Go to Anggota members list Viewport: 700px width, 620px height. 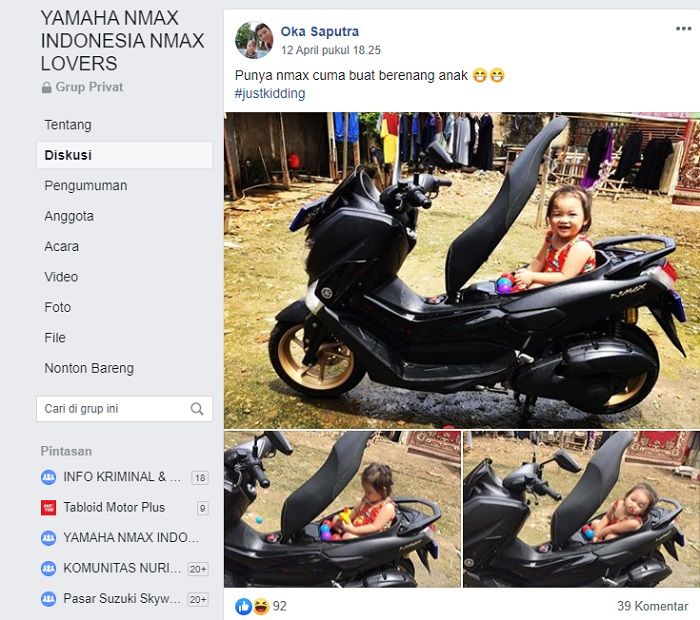[69, 216]
